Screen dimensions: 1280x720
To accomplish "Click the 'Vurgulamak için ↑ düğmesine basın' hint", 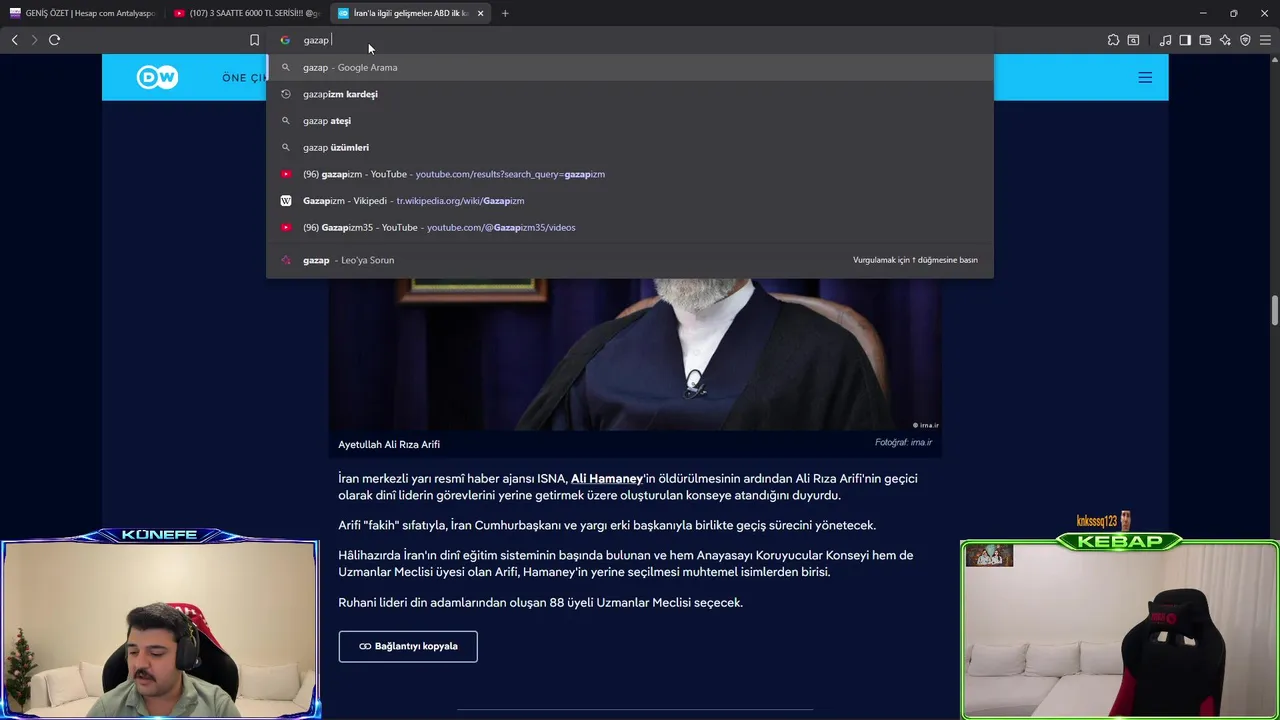I will pos(915,260).
